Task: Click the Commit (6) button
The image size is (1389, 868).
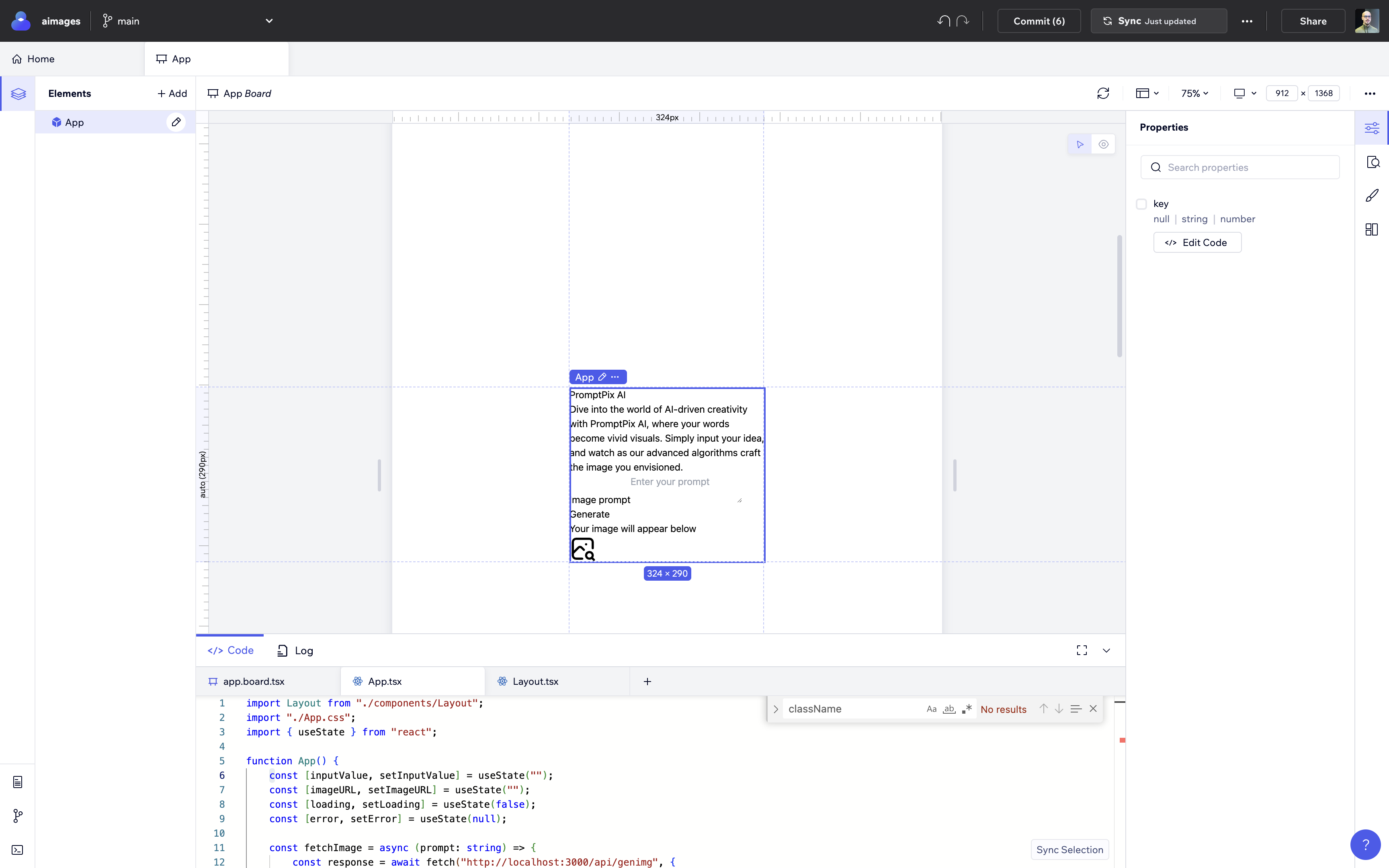Action: tap(1039, 20)
